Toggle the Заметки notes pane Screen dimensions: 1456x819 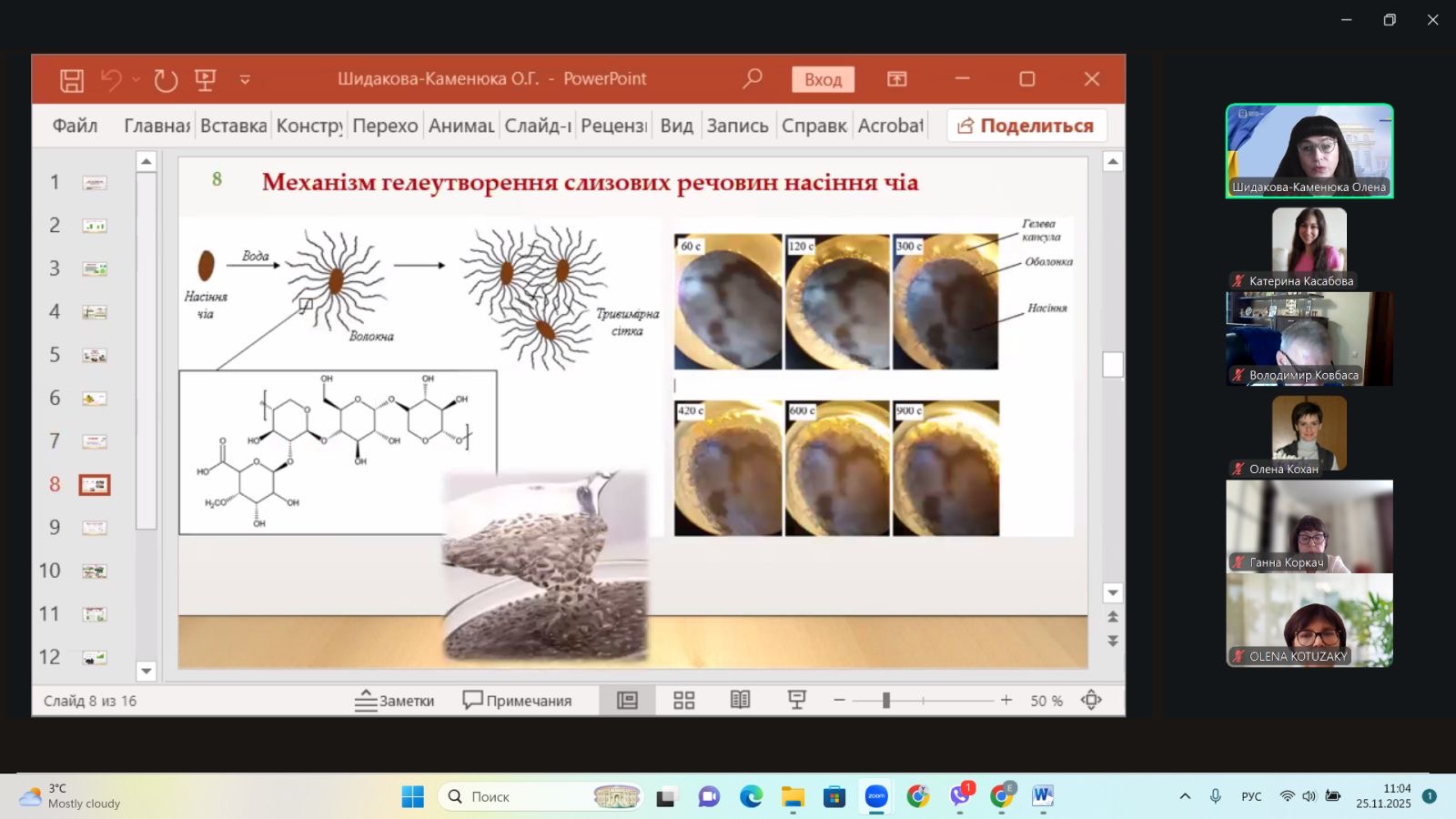click(x=395, y=701)
